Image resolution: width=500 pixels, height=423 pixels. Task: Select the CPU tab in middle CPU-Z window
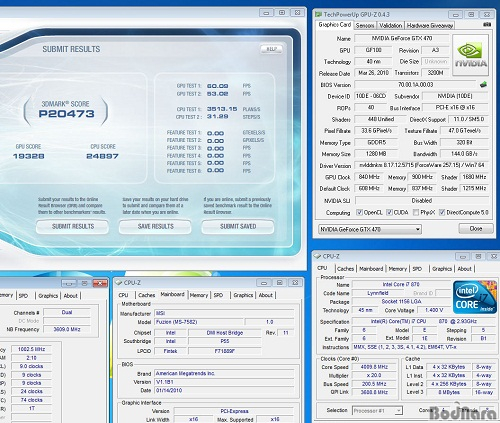(x=123, y=295)
